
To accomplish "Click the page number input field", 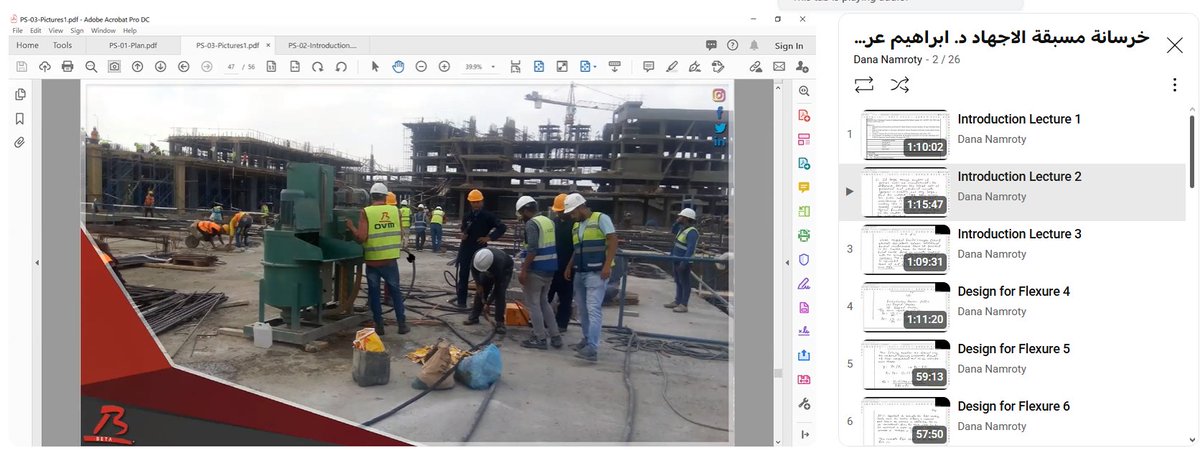I will click(233, 67).
